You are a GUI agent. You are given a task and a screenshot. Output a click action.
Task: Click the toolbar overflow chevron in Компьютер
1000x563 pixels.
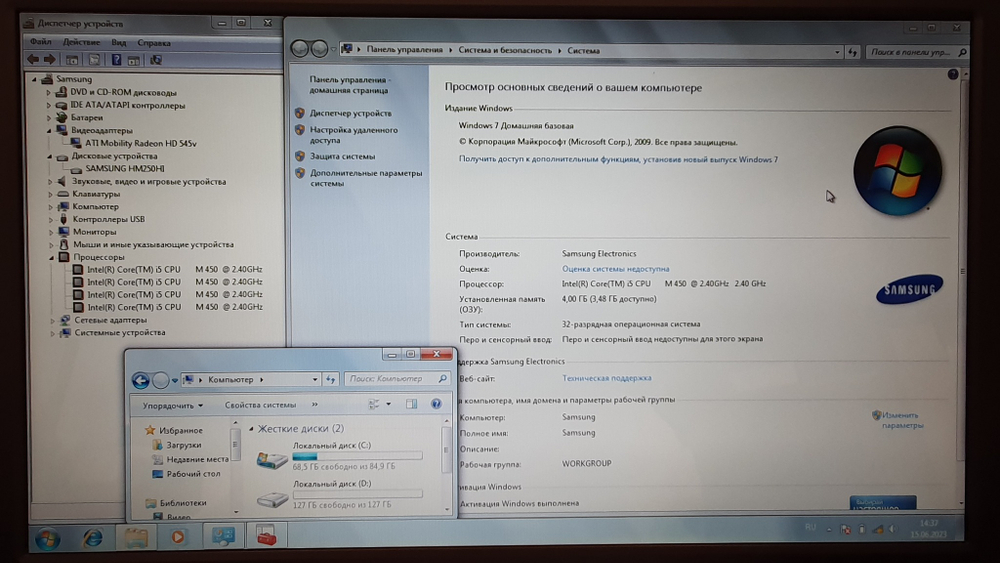tap(314, 405)
